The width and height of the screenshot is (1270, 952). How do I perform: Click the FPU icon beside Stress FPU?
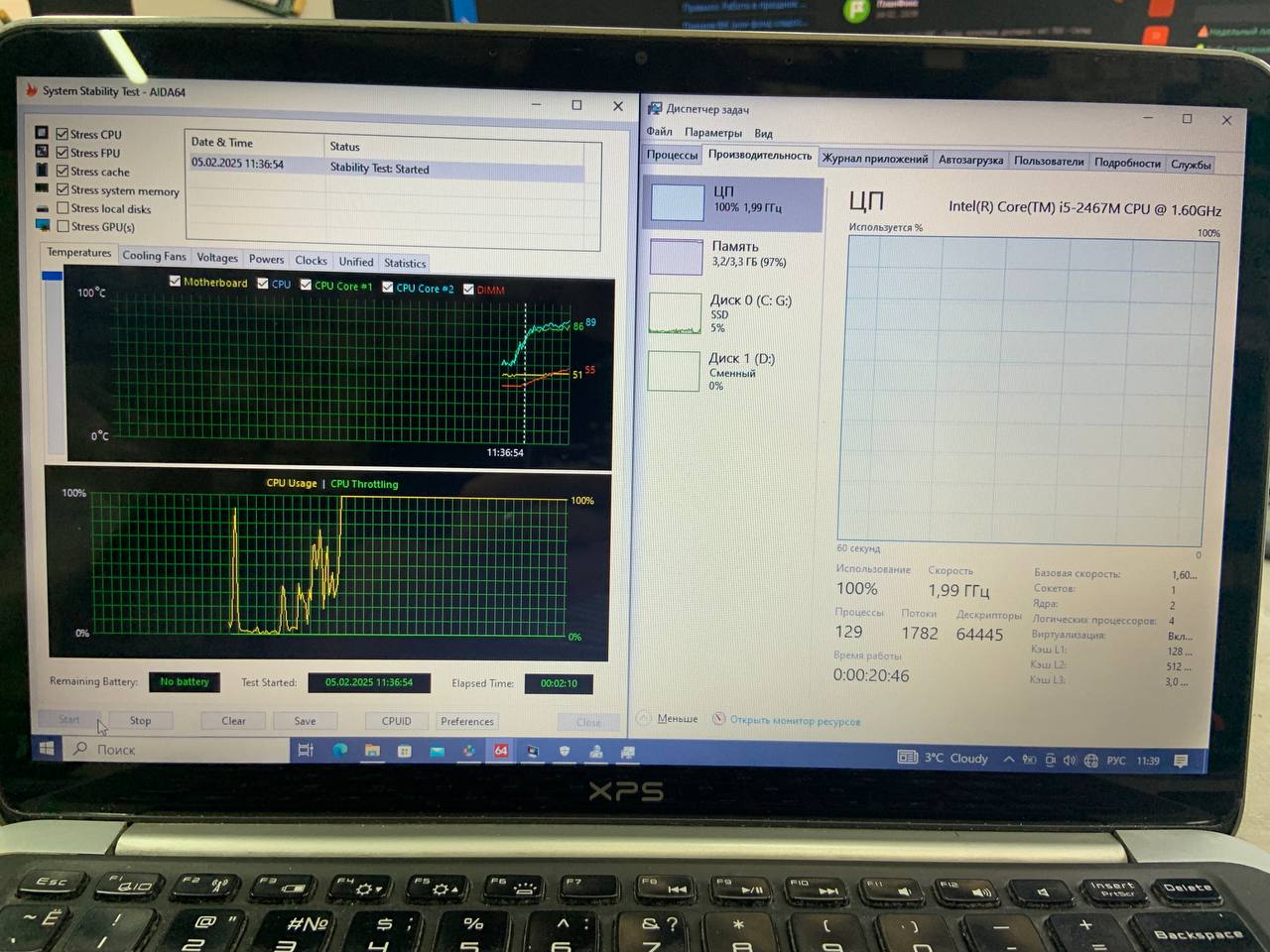pyautogui.click(x=42, y=151)
